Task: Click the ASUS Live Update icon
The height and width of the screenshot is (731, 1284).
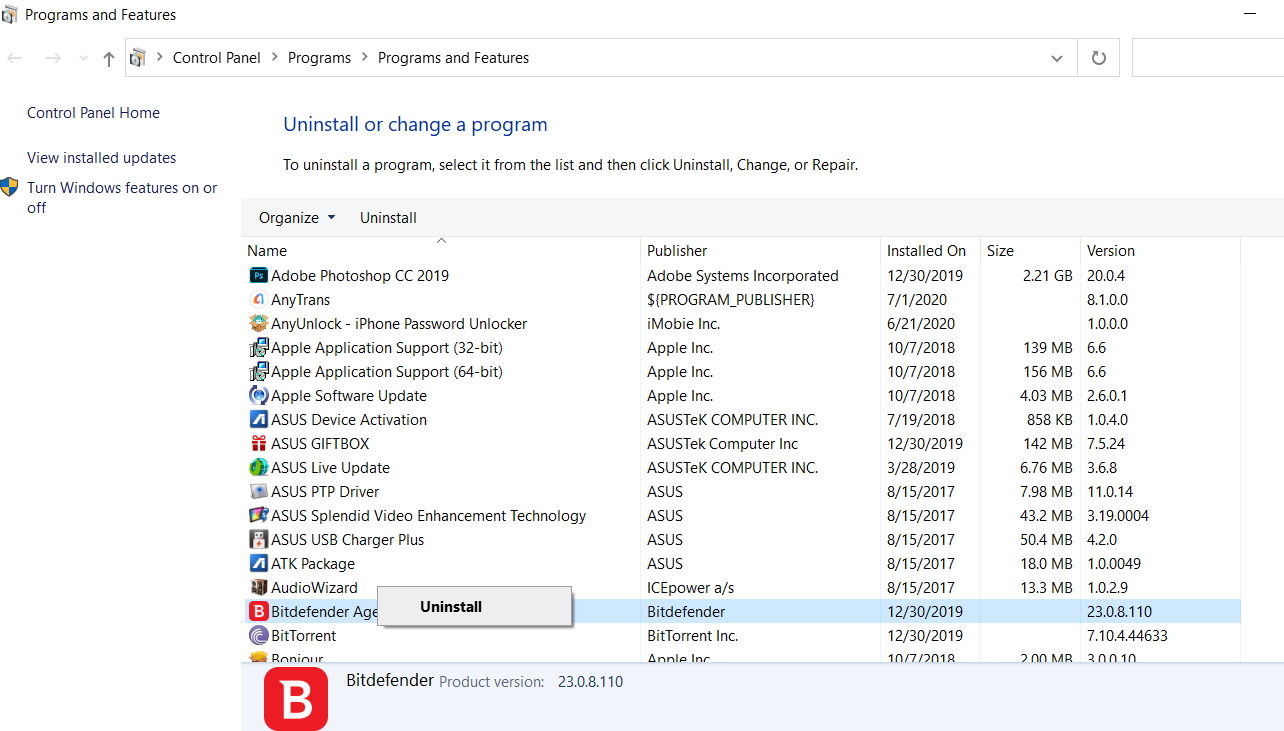Action: (258, 468)
